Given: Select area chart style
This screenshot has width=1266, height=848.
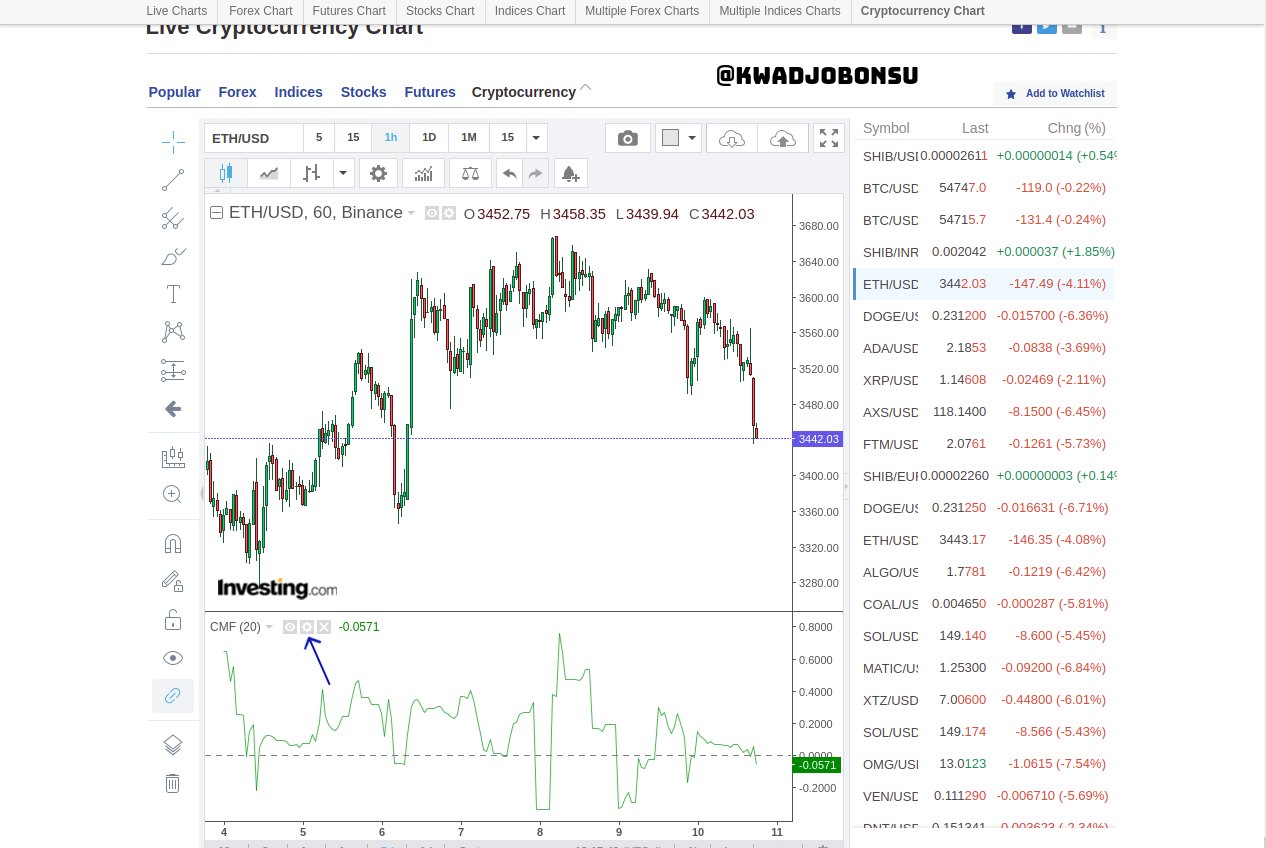Looking at the screenshot, I should pos(269,173).
